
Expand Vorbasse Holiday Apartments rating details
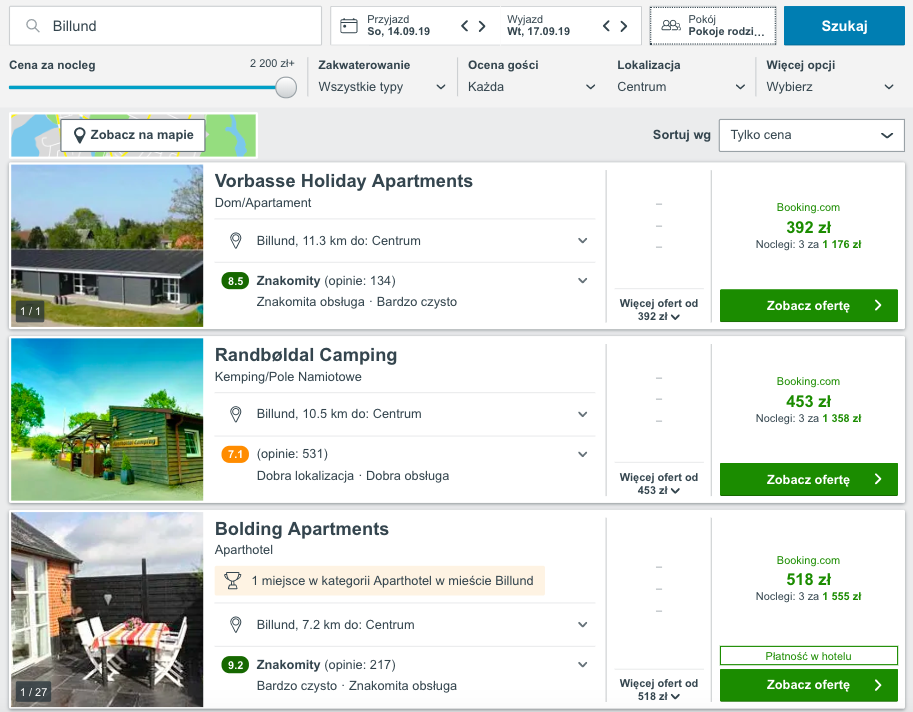pos(582,281)
